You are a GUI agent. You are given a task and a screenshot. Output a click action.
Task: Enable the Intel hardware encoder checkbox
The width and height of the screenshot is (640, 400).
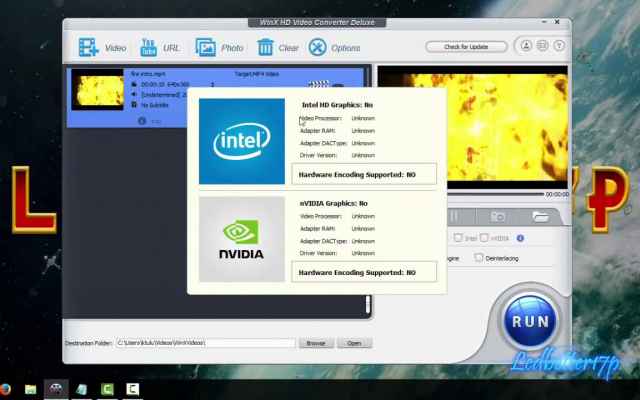point(458,238)
